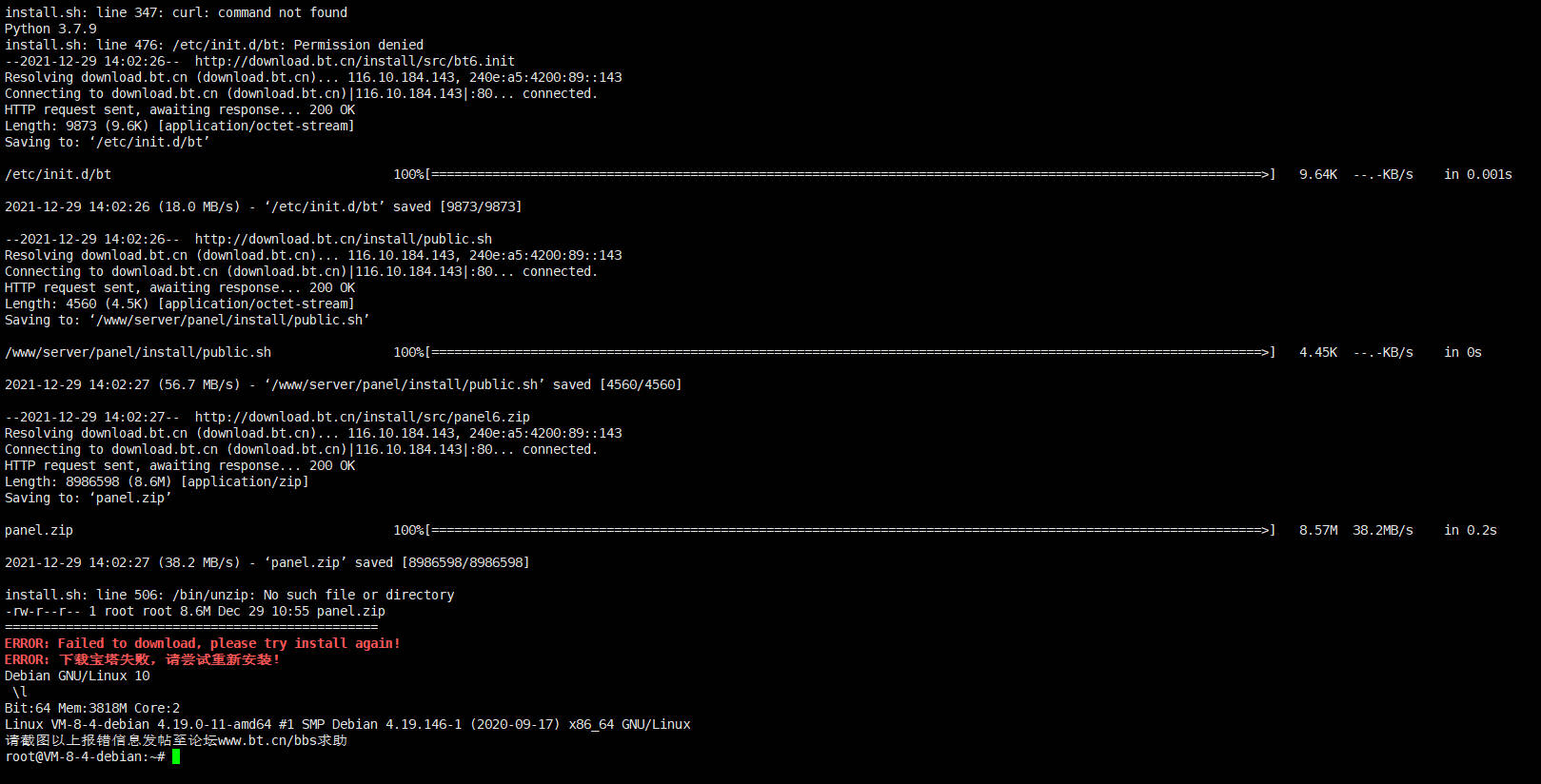Click the green terminal cursor block
The image size is (1541, 784).
coord(176,757)
